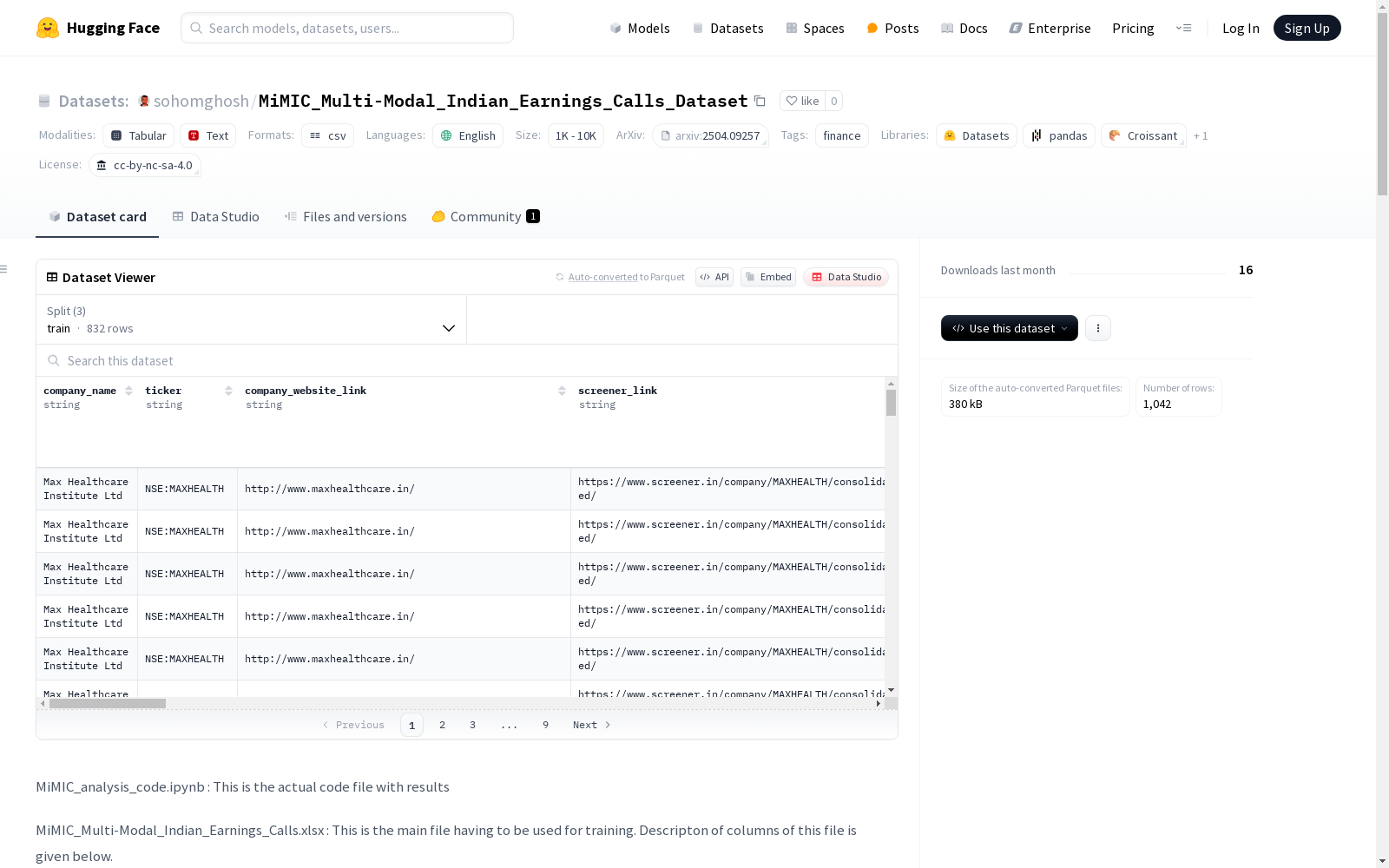Image resolution: width=1389 pixels, height=868 pixels.
Task: Like this dataset with the heart button
Action: [802, 101]
